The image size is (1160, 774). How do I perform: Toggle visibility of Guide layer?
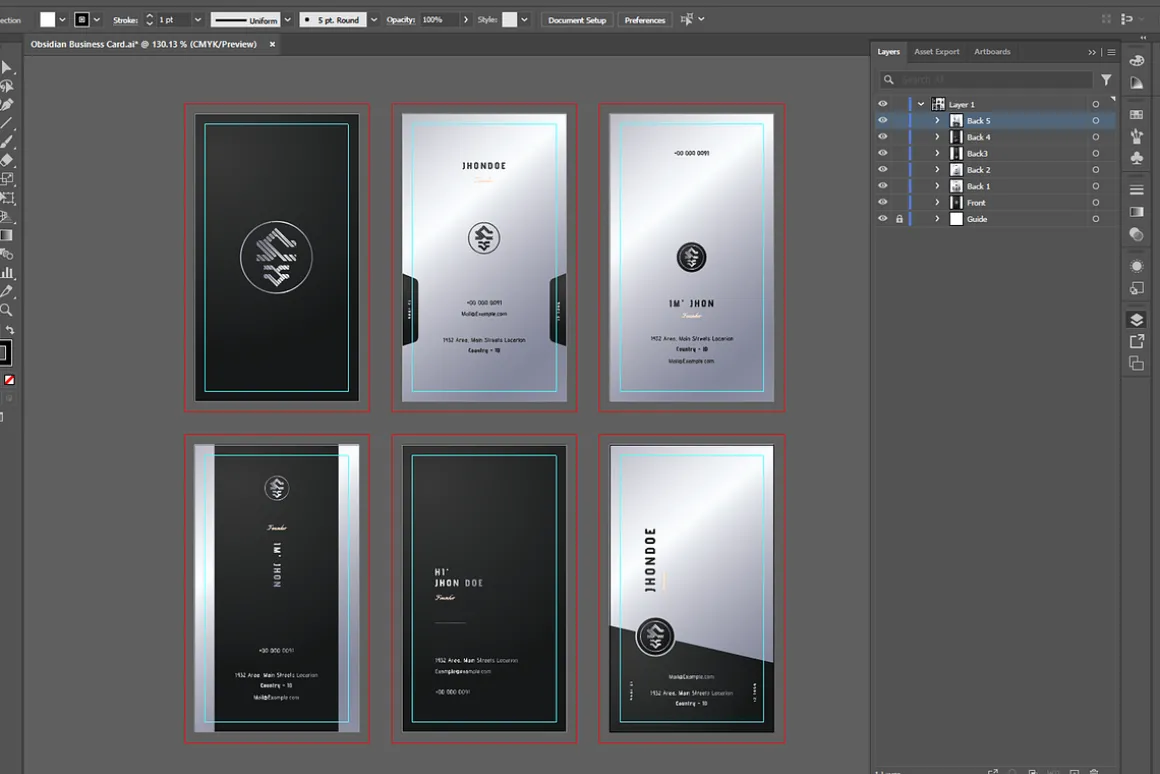coord(883,219)
